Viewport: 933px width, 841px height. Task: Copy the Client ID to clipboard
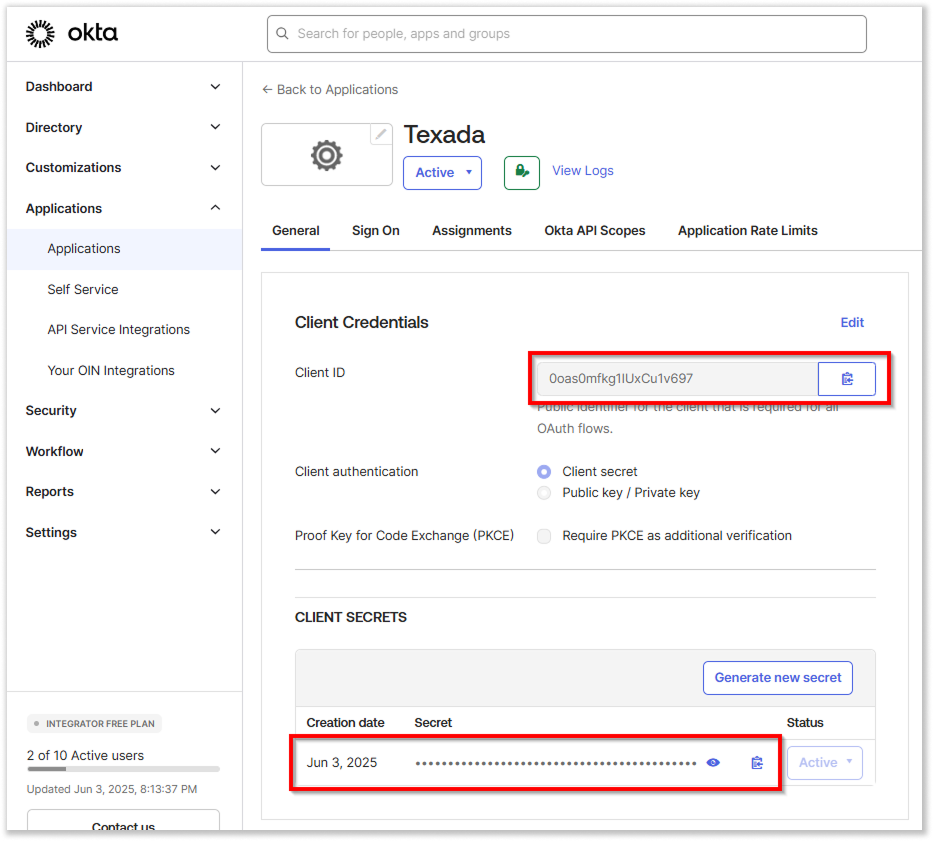coord(847,379)
